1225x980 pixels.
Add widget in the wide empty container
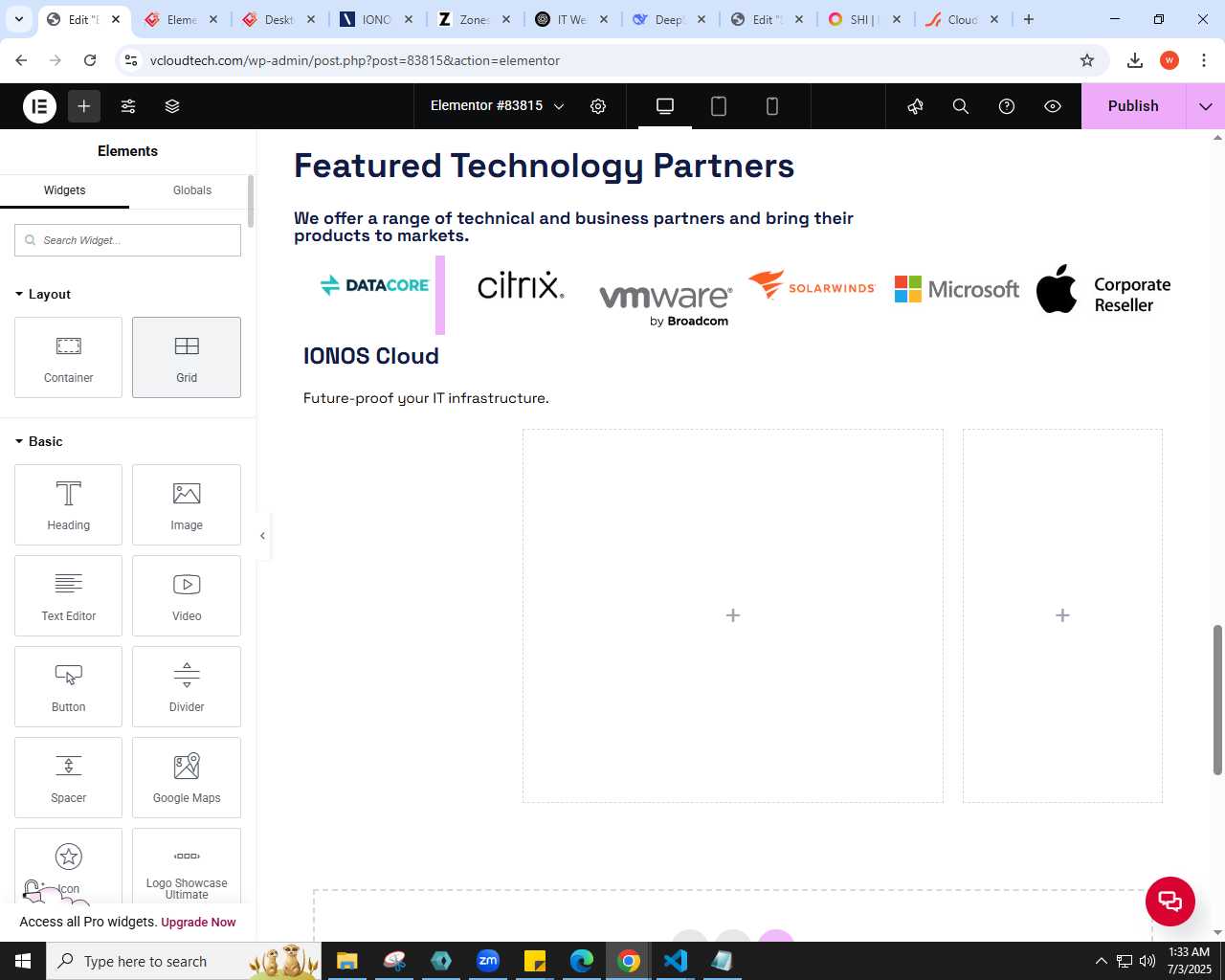pos(733,615)
